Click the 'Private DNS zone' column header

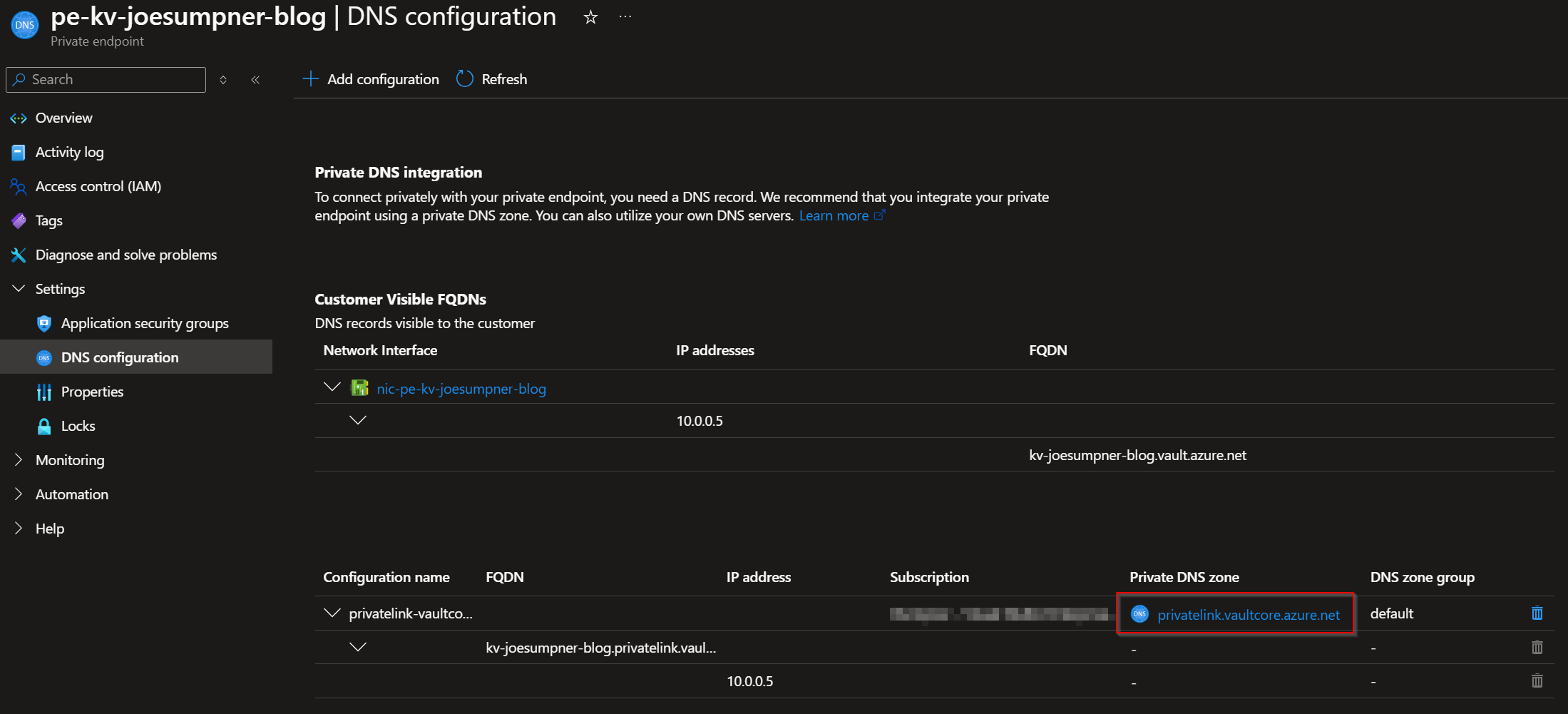click(1184, 577)
